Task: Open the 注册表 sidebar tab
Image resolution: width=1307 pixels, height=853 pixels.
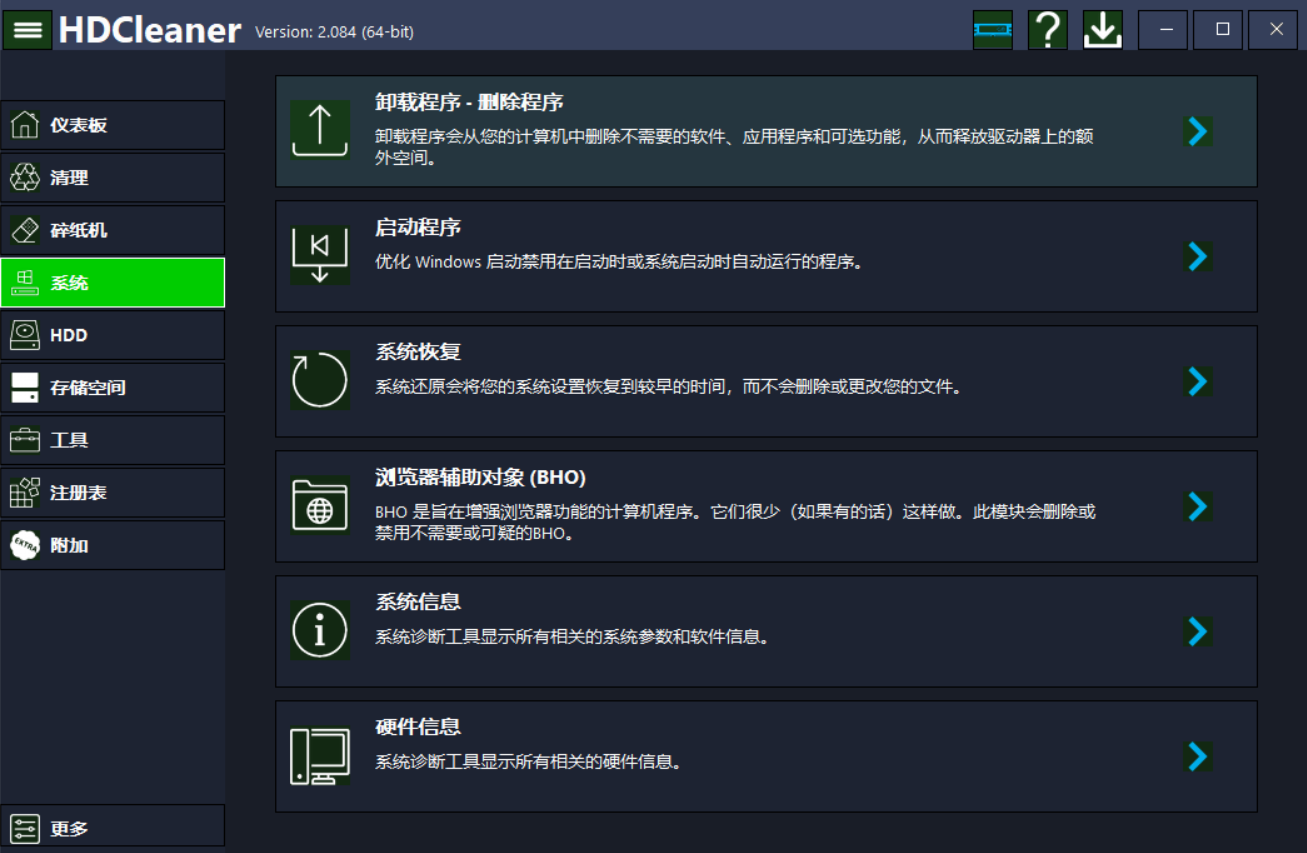Action: (113, 493)
